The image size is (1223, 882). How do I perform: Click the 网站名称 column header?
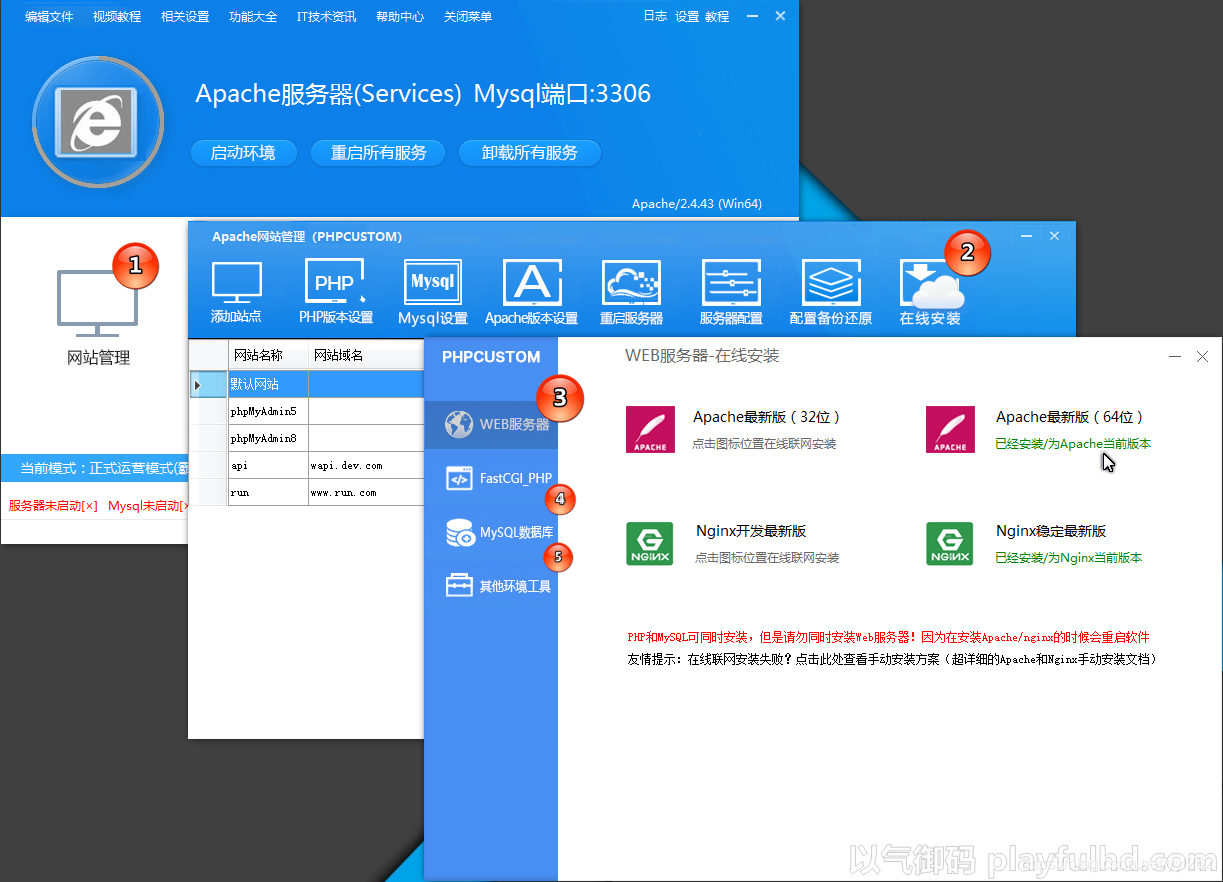268,355
